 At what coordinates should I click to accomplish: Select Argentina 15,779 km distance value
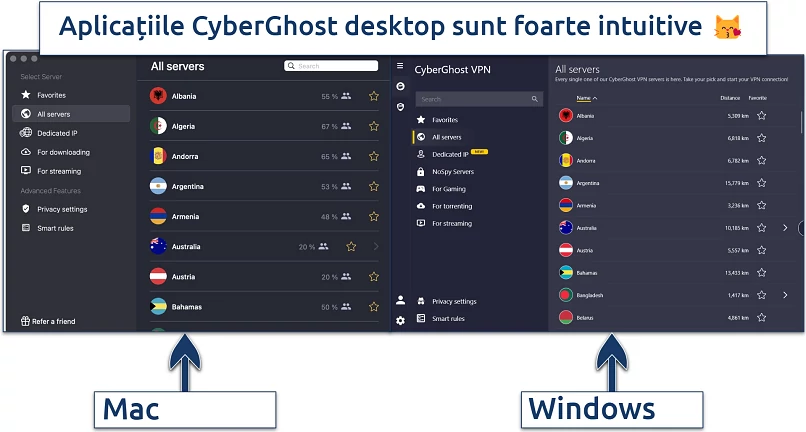tap(737, 183)
